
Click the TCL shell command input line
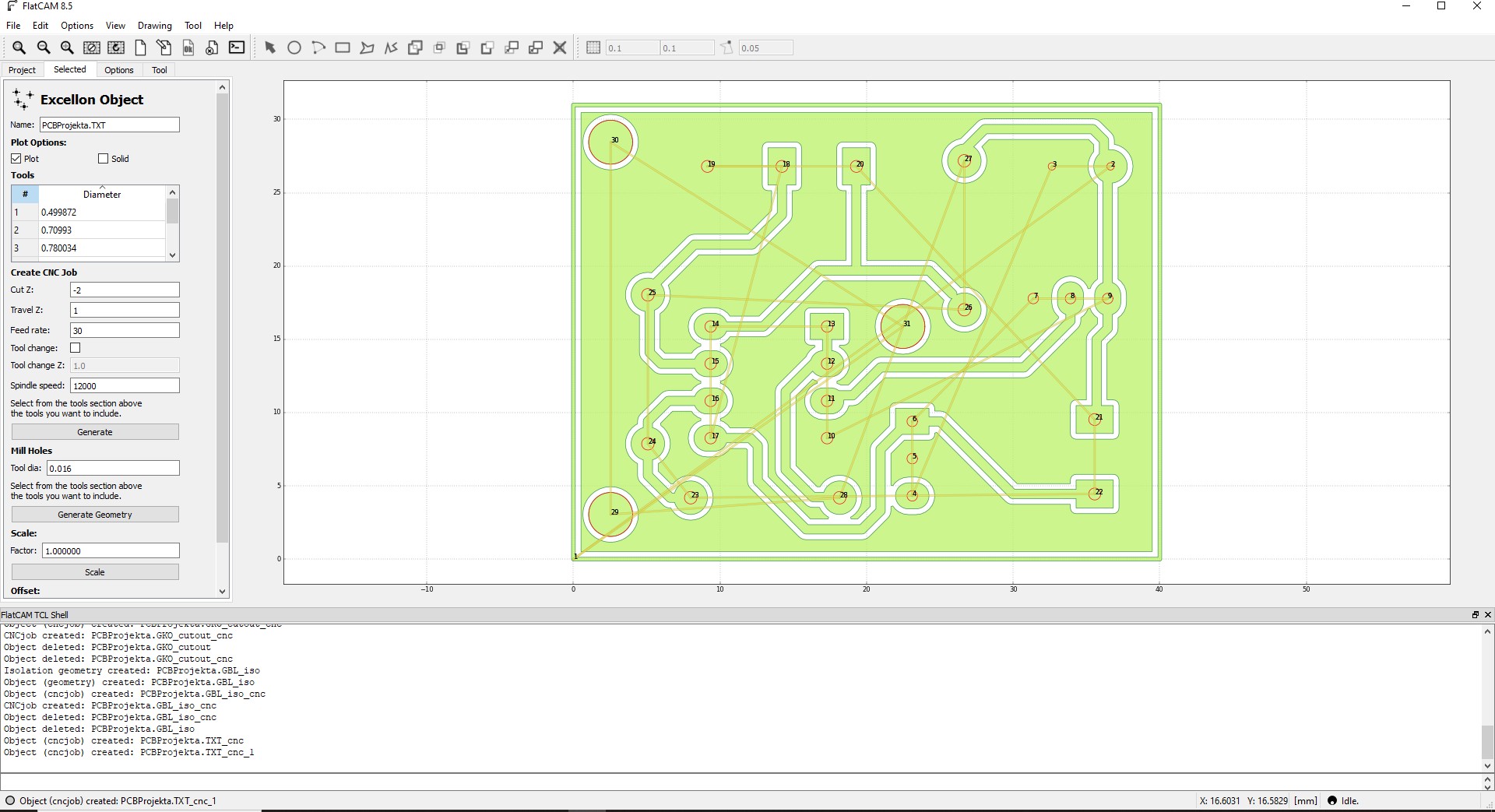point(740,782)
